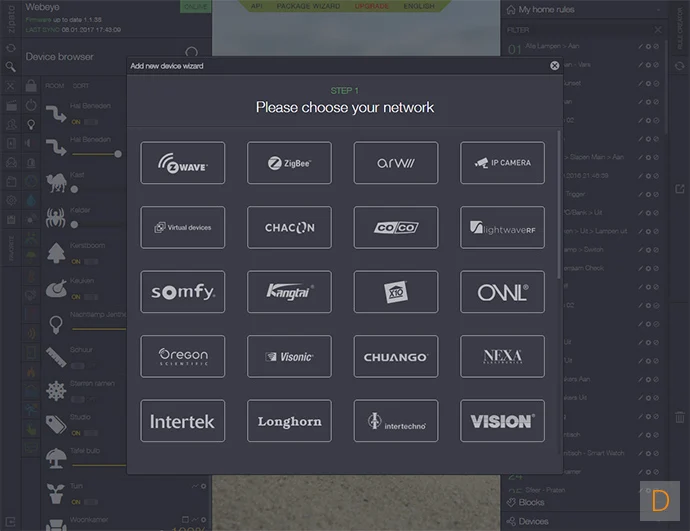Select the NEXA network tile
This screenshot has width=690, height=531.
tap(502, 356)
